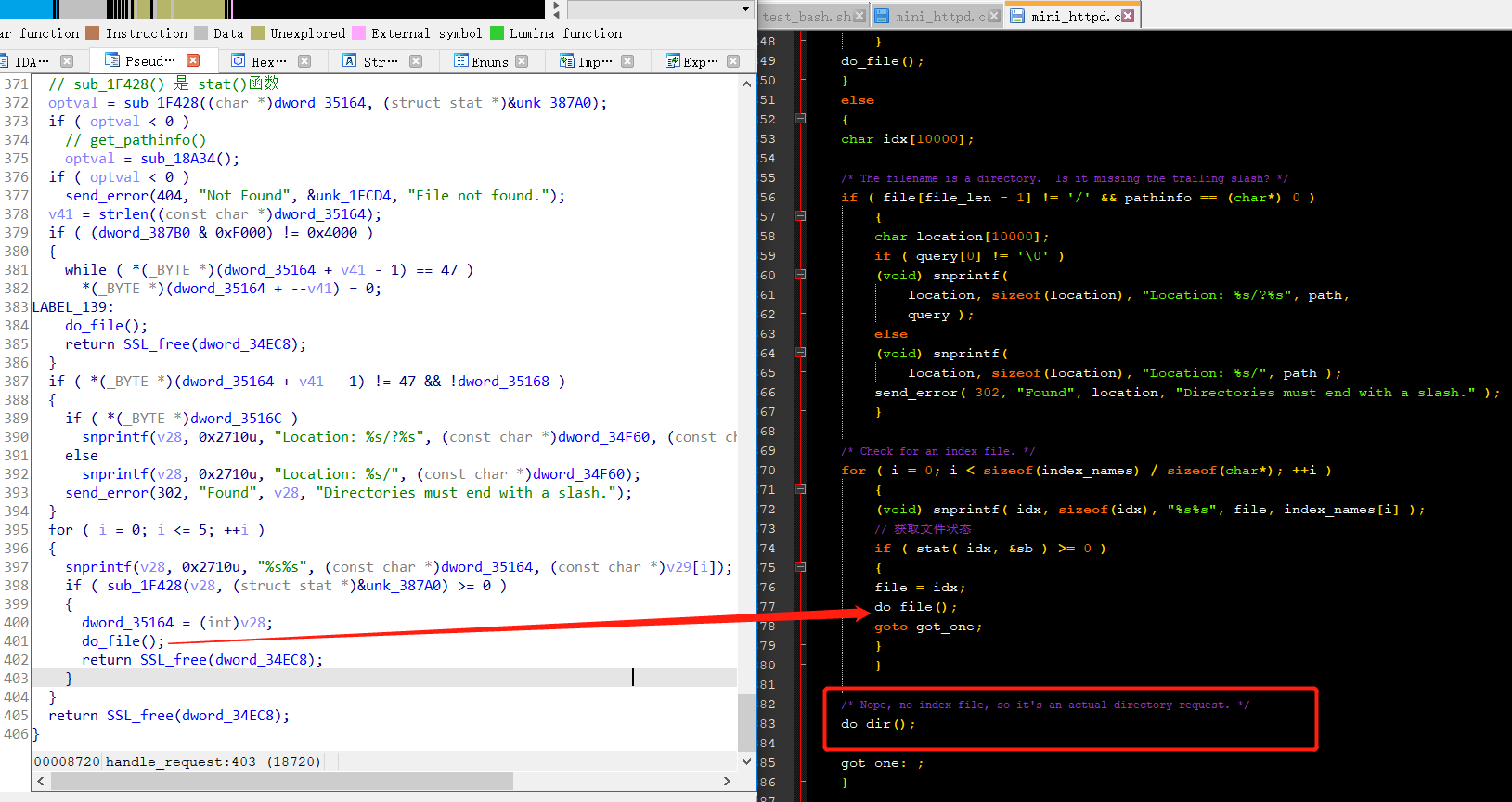Close the Imports tab
The width and height of the screenshot is (1512, 802).
[x=627, y=61]
